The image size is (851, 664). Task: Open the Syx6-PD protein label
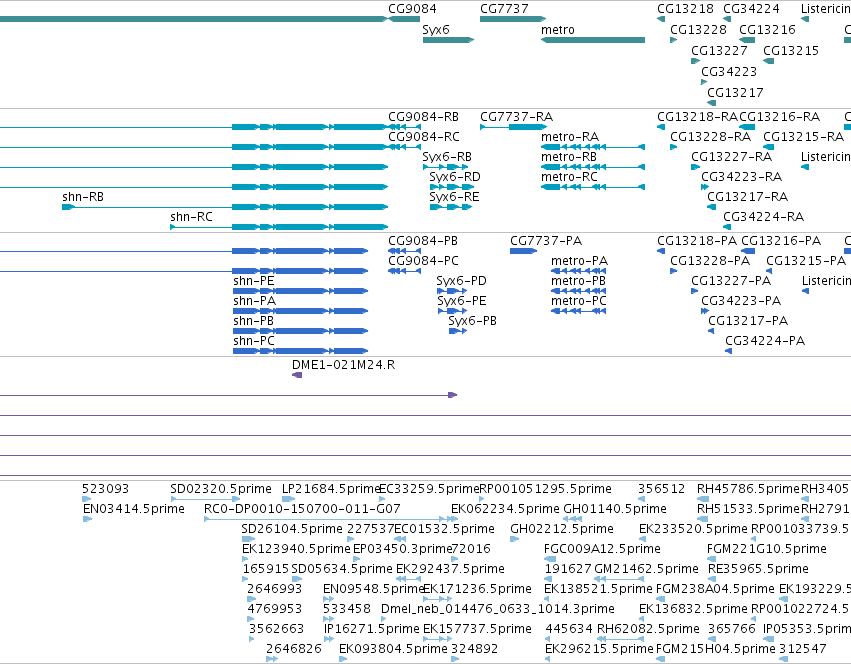(x=461, y=281)
